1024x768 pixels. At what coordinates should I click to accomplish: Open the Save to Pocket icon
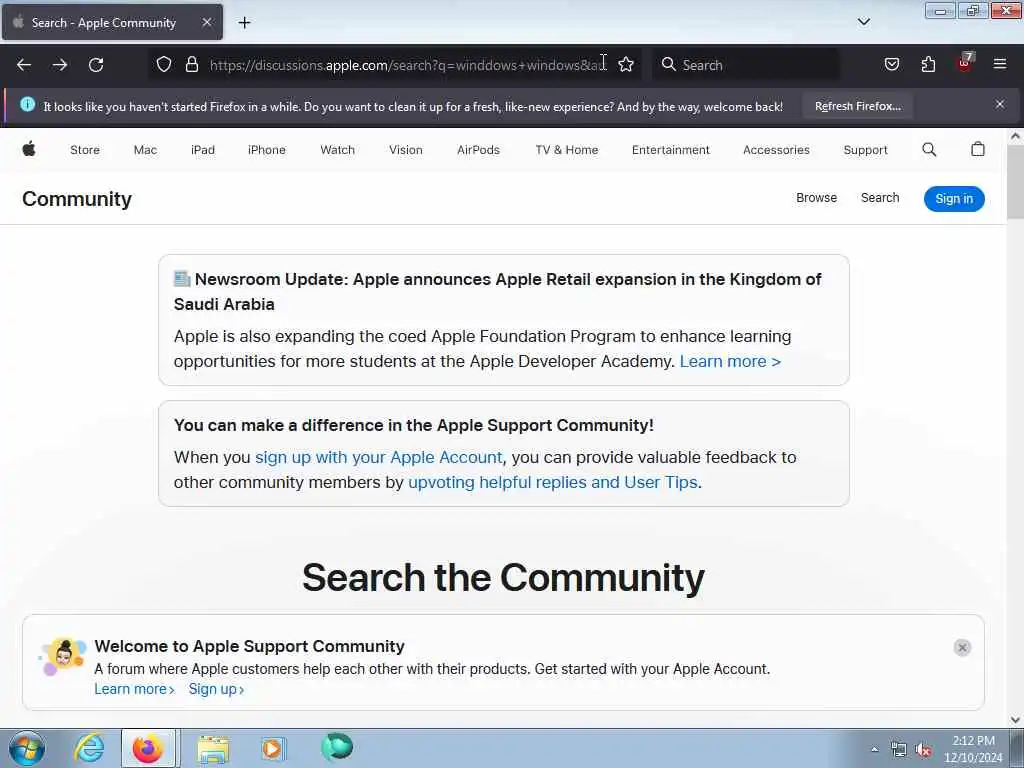click(891, 64)
